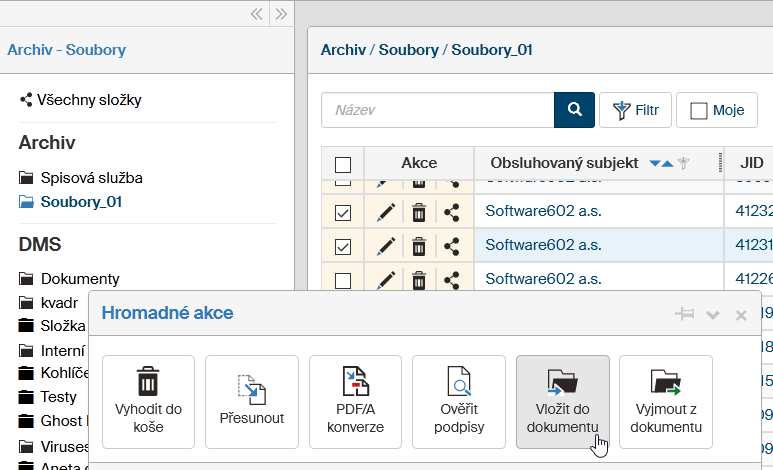Sort by Obsluhovaný subjekt column arrows
This screenshot has height=470, width=773.
[x=661, y=163]
